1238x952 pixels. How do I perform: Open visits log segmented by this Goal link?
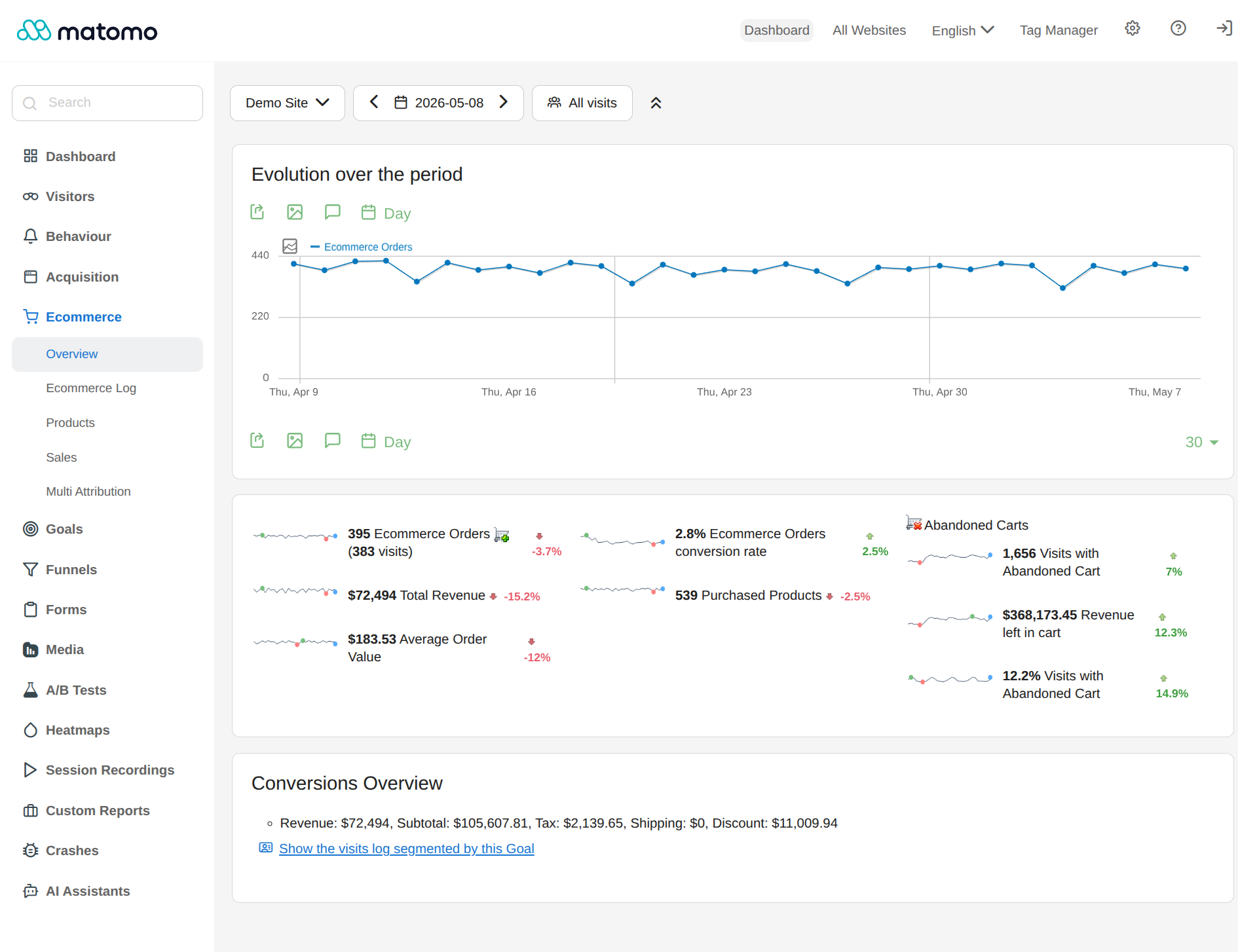[x=406, y=849]
